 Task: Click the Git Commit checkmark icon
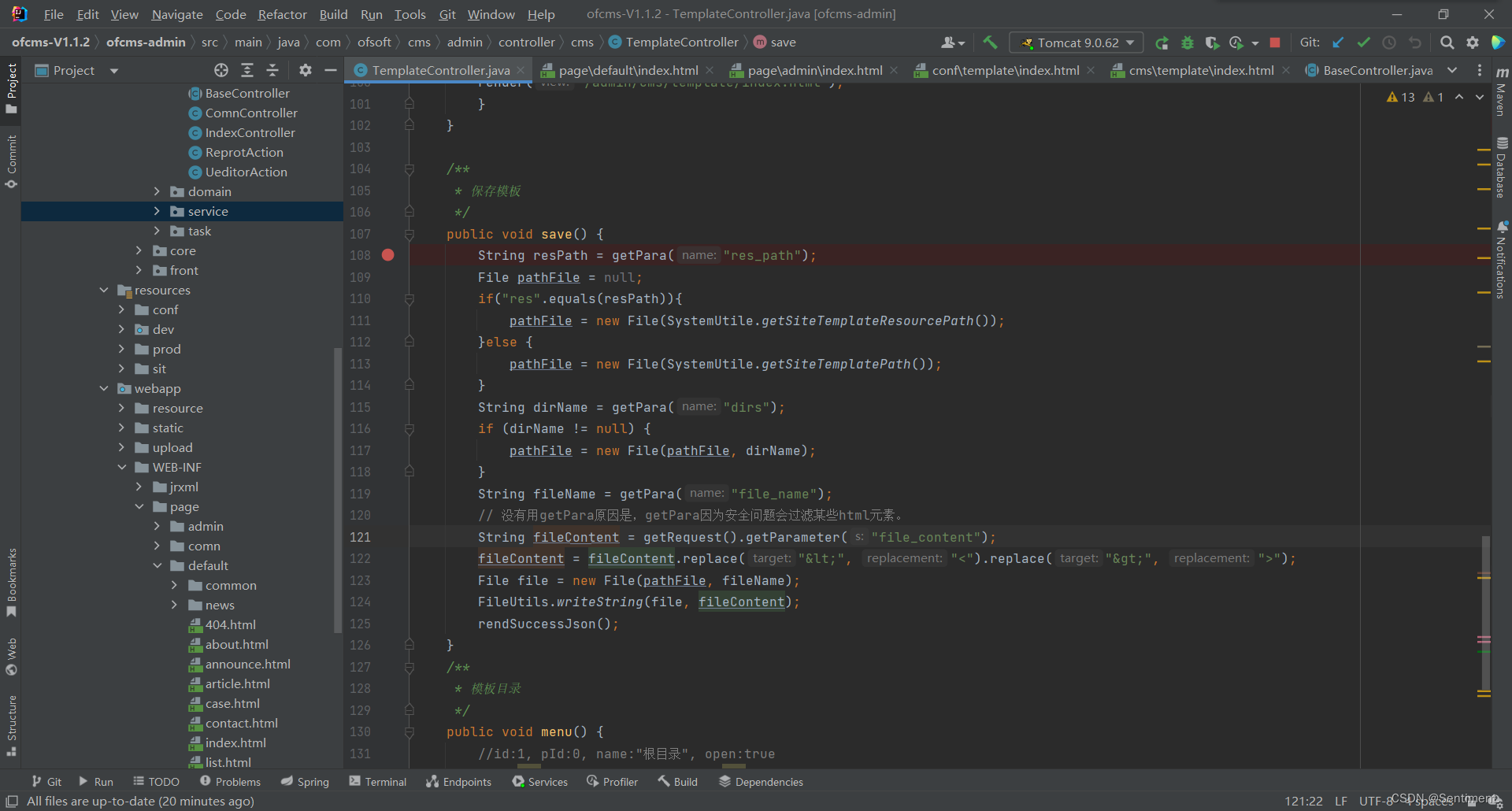(1364, 43)
